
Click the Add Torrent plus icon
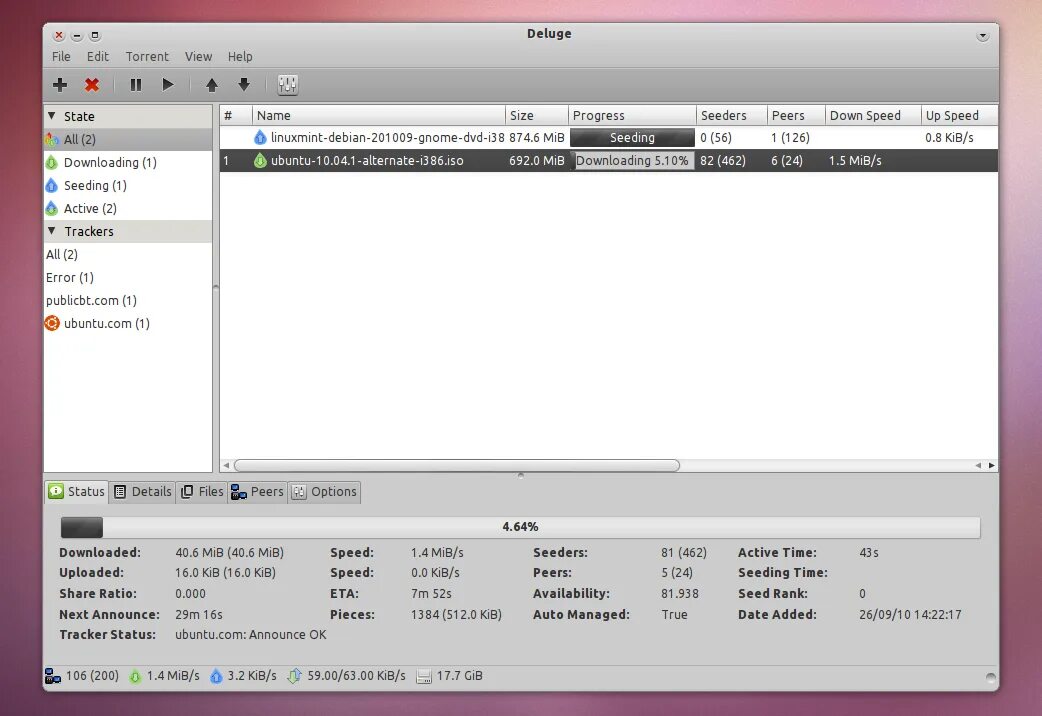click(60, 84)
